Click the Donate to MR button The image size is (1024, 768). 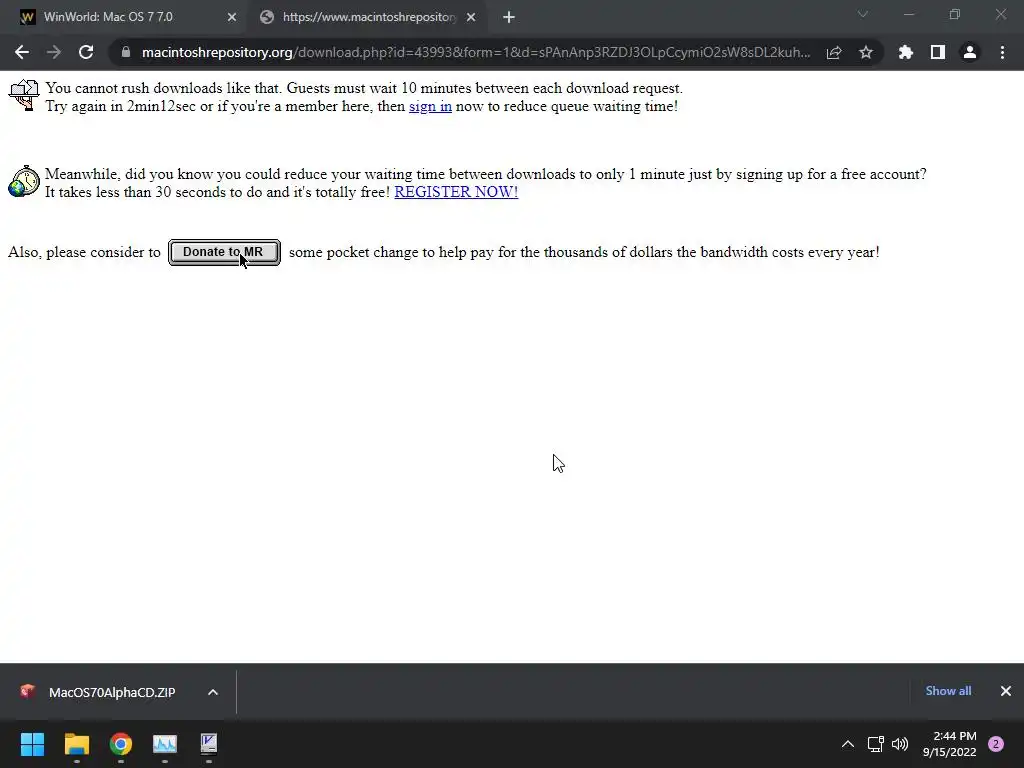[x=224, y=253]
